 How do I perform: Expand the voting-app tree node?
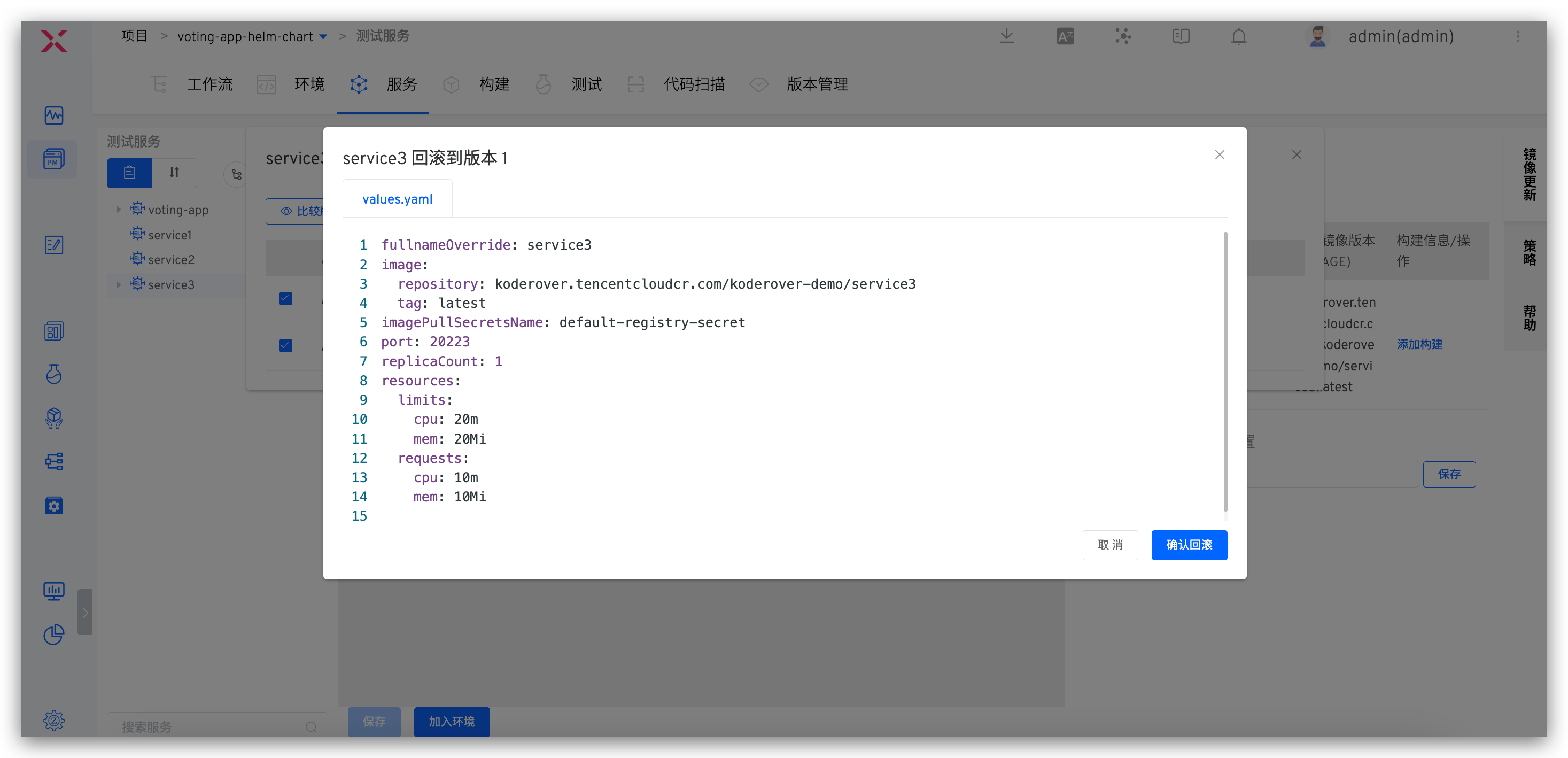tap(119, 210)
